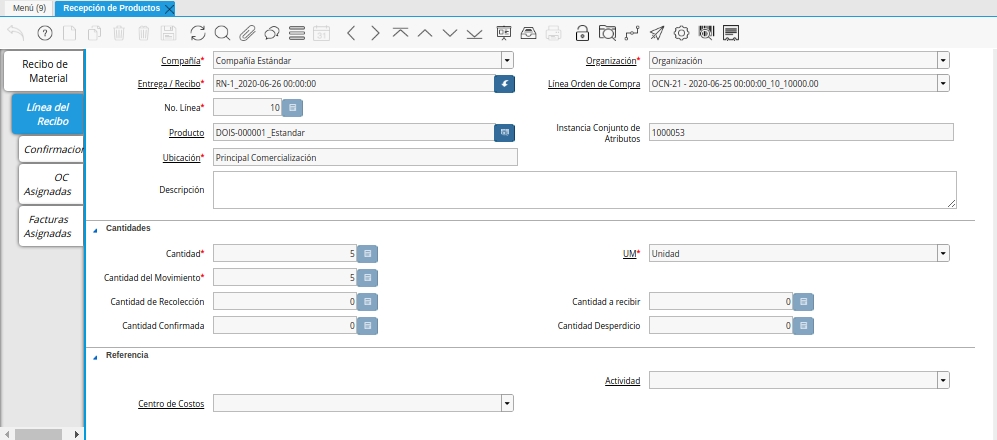The image size is (997, 440).
Task: Open the chat bubbles icon
Action: (x=271, y=33)
